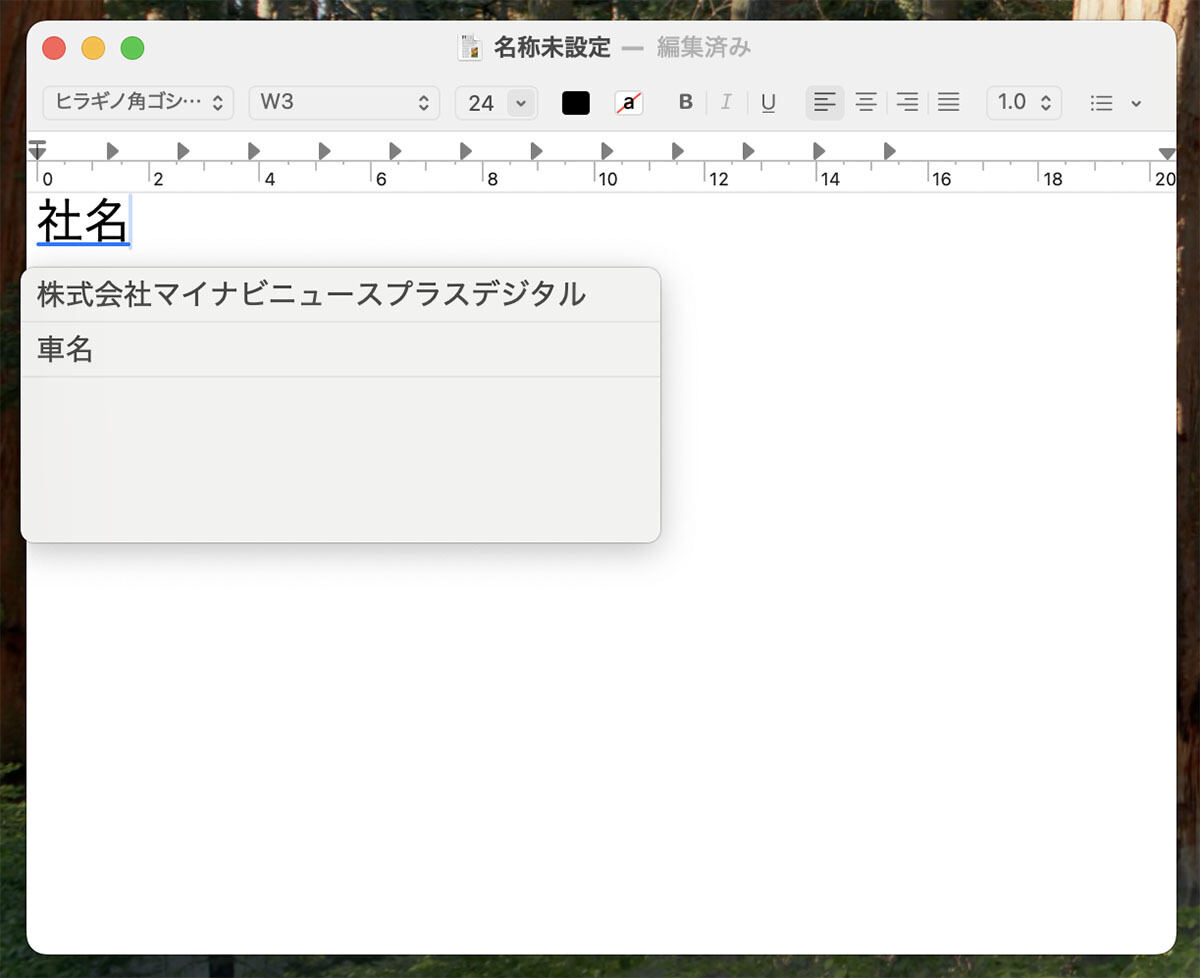Screen dimensions: 1200x978
Task: Click the 編集済み status in the title bar
Action: 703,48
